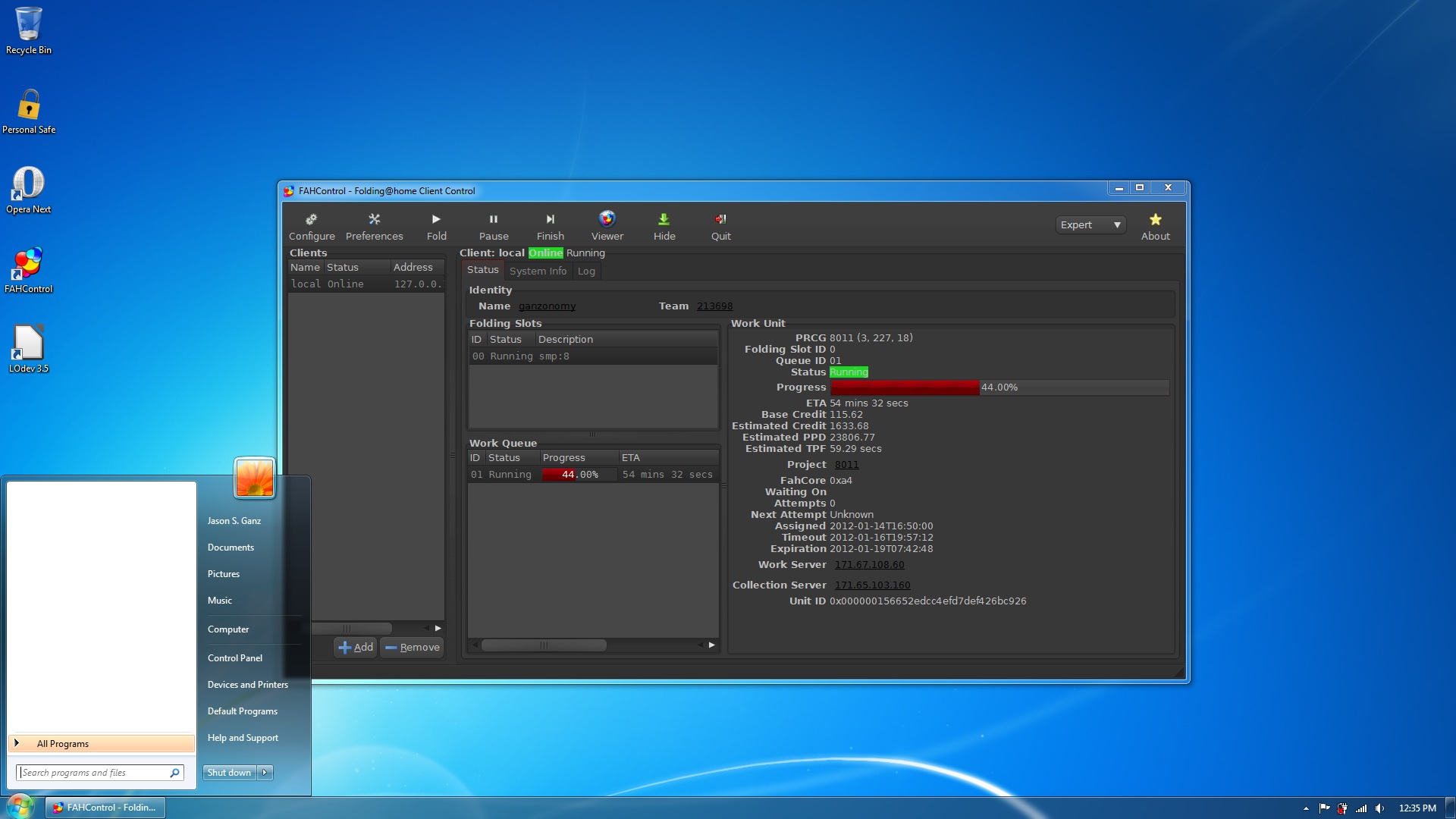
Task: Pause folding with the Pause icon
Action: tap(494, 226)
